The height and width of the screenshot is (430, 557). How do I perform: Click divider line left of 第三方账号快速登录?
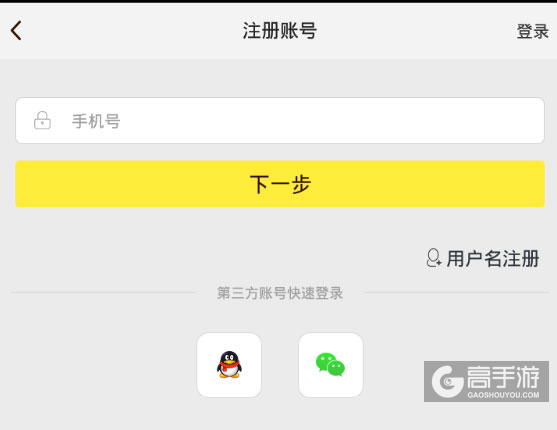(x=103, y=292)
